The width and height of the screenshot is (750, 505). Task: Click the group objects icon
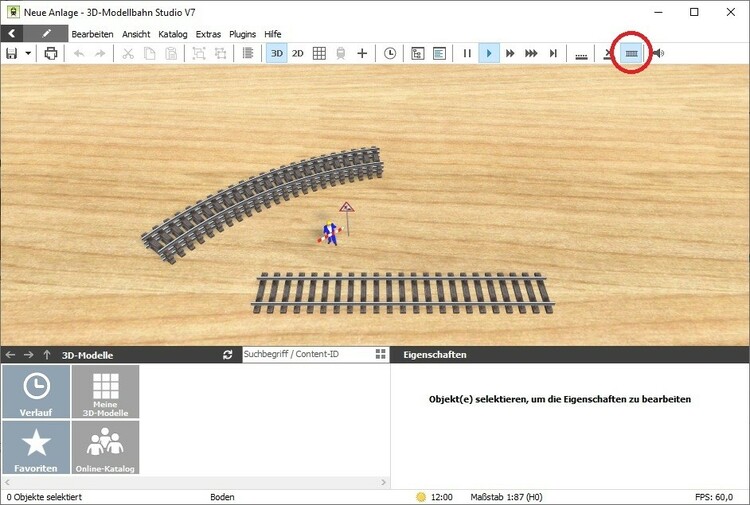pos(199,53)
